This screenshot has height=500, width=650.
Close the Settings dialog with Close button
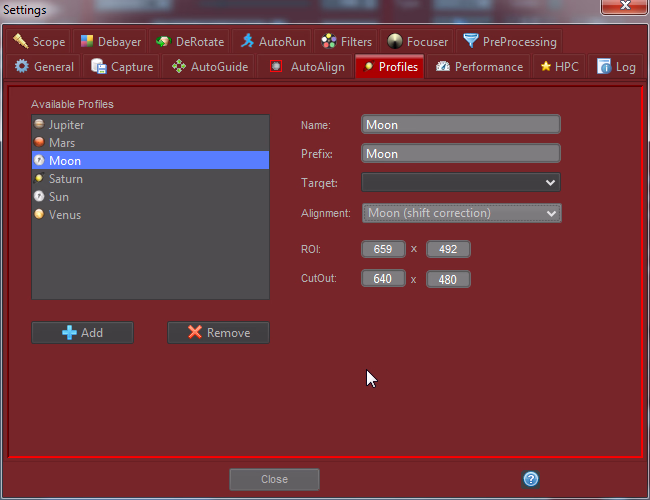click(274, 479)
